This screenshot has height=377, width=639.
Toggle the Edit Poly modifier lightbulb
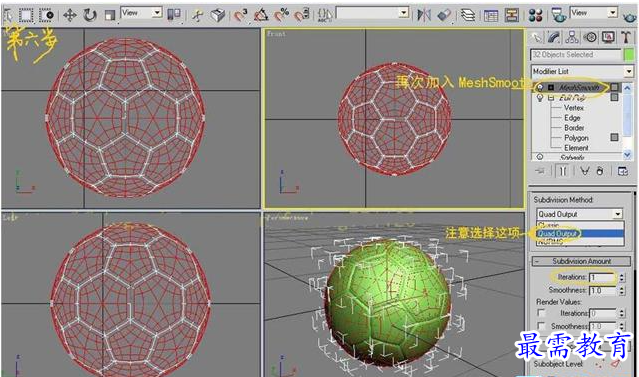[540, 98]
